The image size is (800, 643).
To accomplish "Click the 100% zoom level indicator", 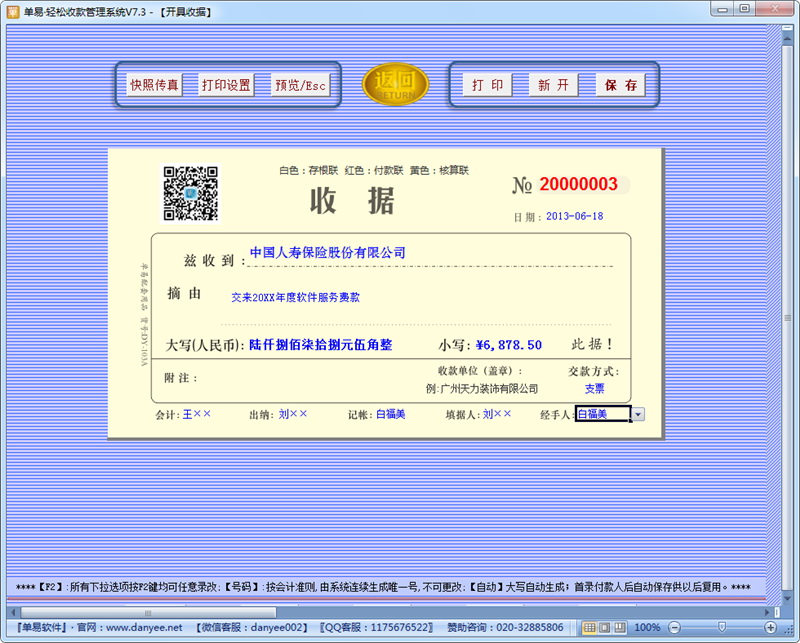I will (x=647, y=628).
